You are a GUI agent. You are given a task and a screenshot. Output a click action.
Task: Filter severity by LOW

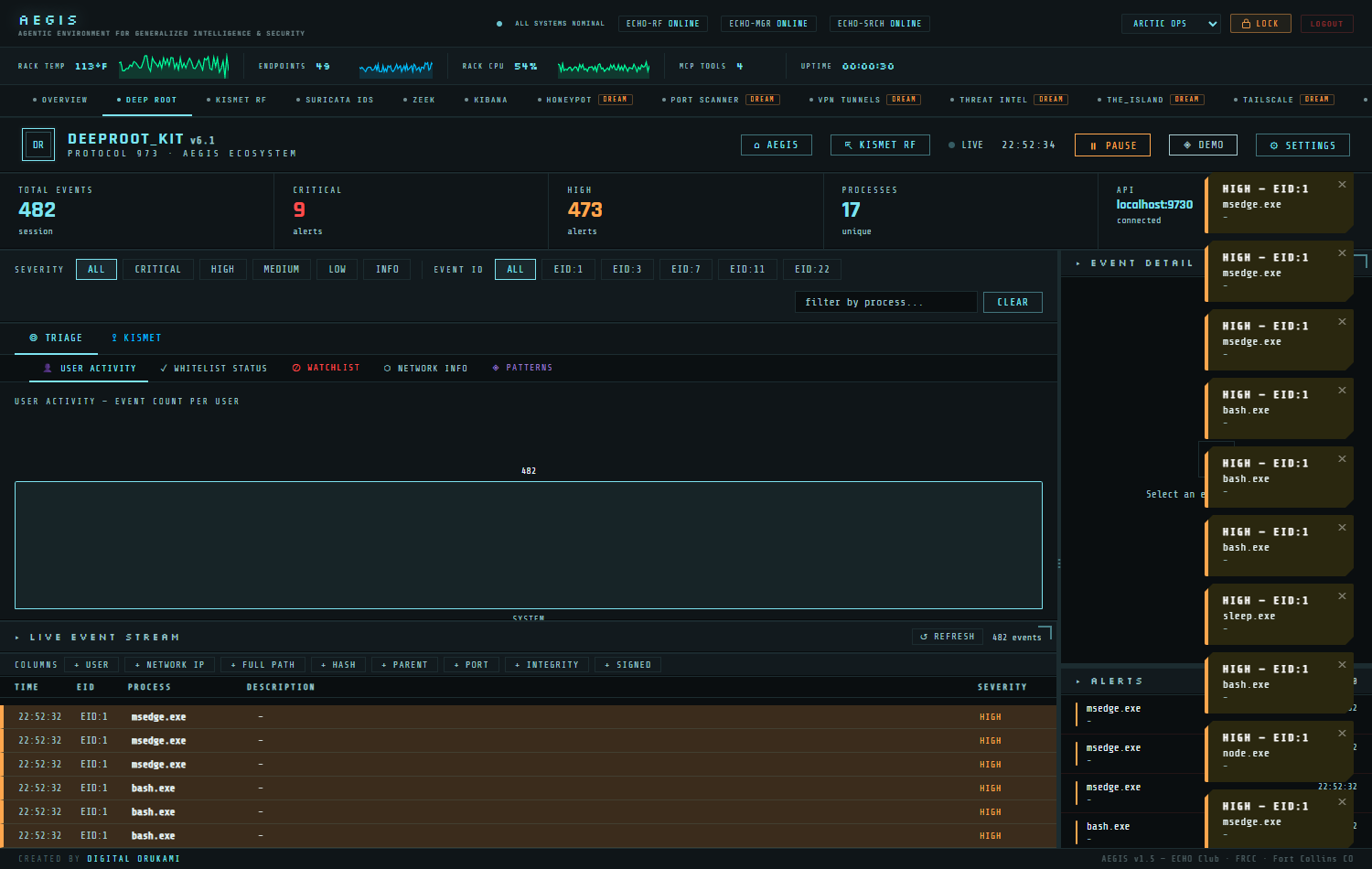pos(338,269)
